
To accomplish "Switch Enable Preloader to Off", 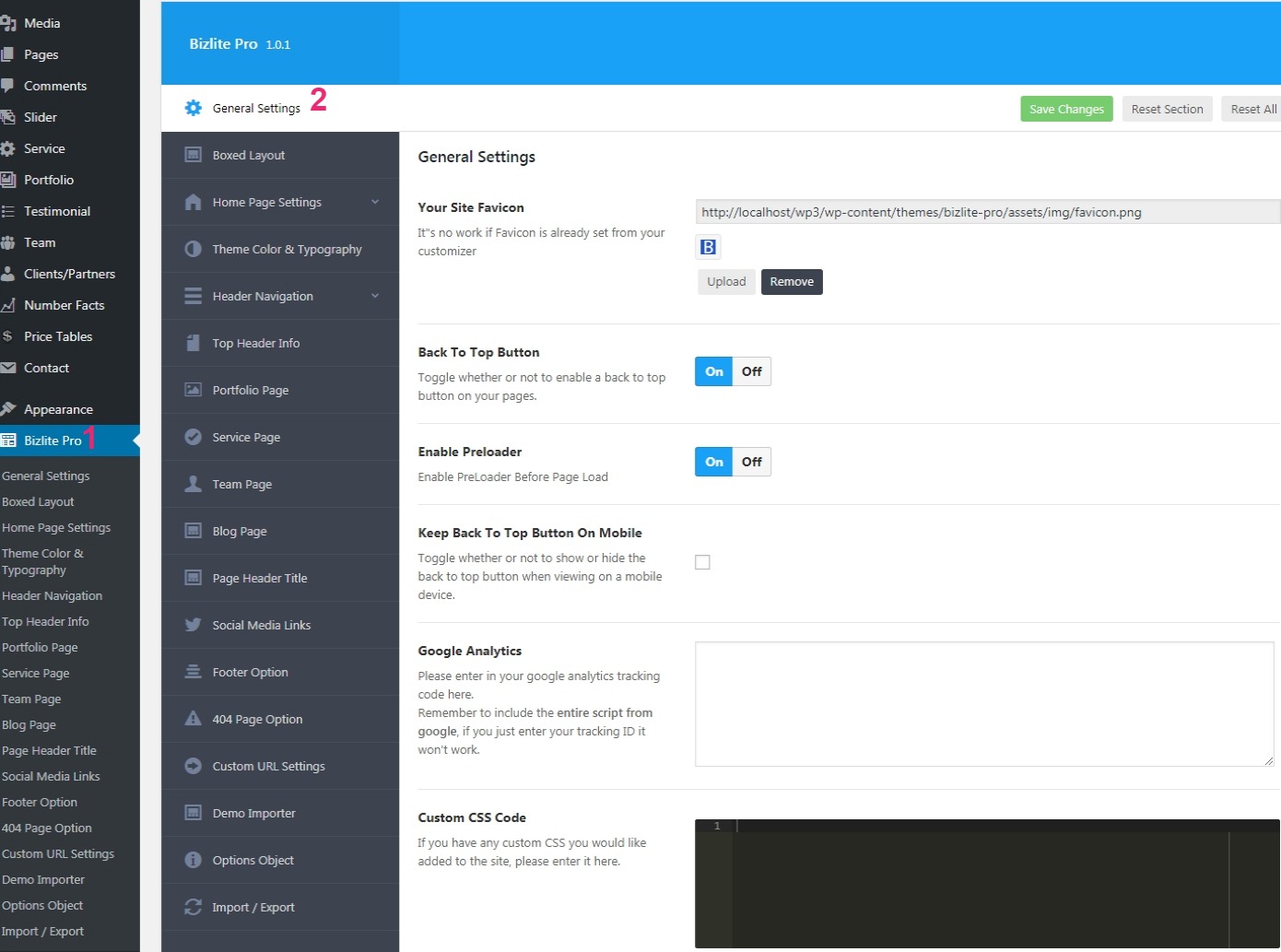I will click(x=752, y=462).
